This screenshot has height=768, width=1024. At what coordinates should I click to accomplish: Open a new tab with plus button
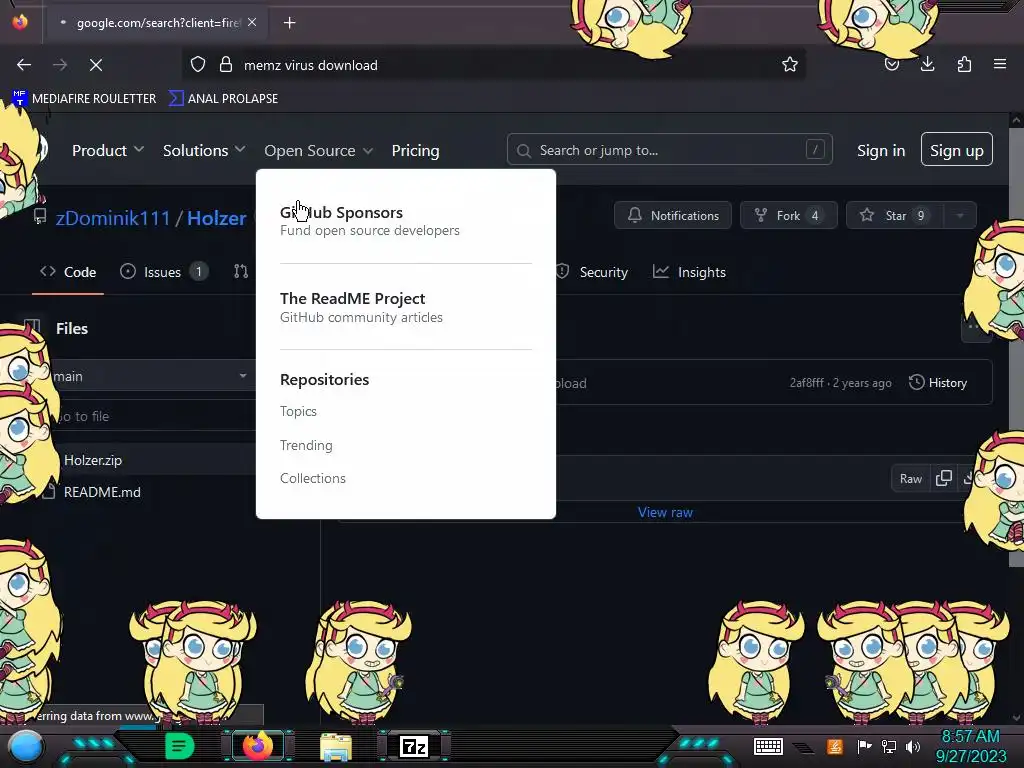289,23
